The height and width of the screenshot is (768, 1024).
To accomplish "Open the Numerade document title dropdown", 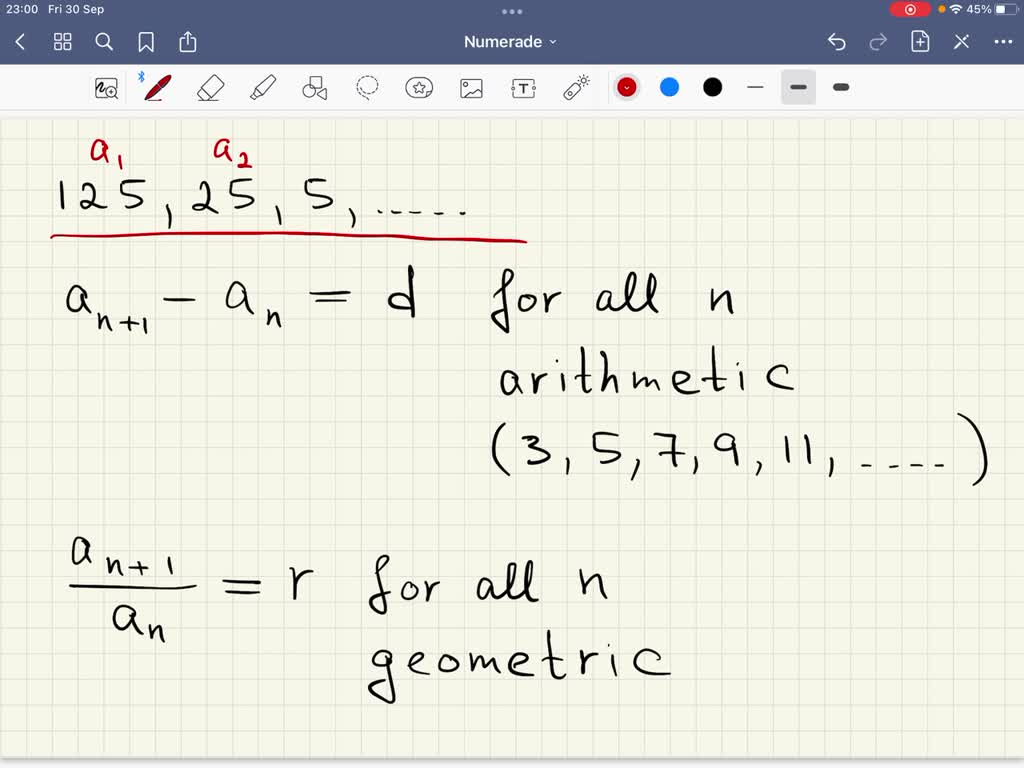I will coord(510,42).
